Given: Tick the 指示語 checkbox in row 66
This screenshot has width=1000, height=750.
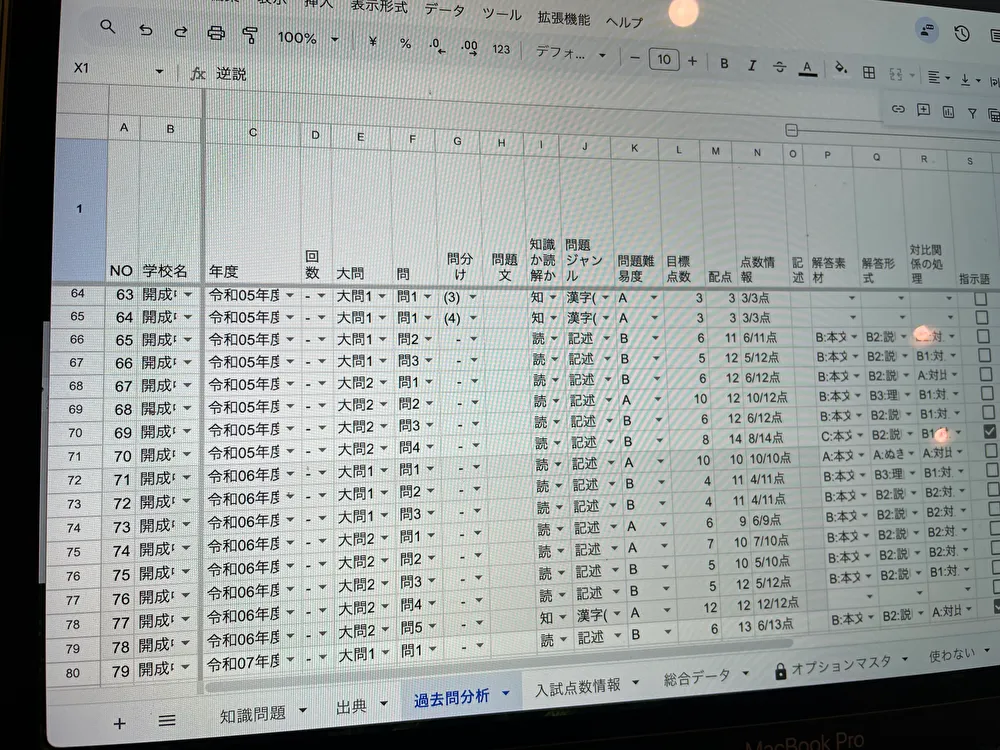Looking at the screenshot, I should (x=983, y=335).
